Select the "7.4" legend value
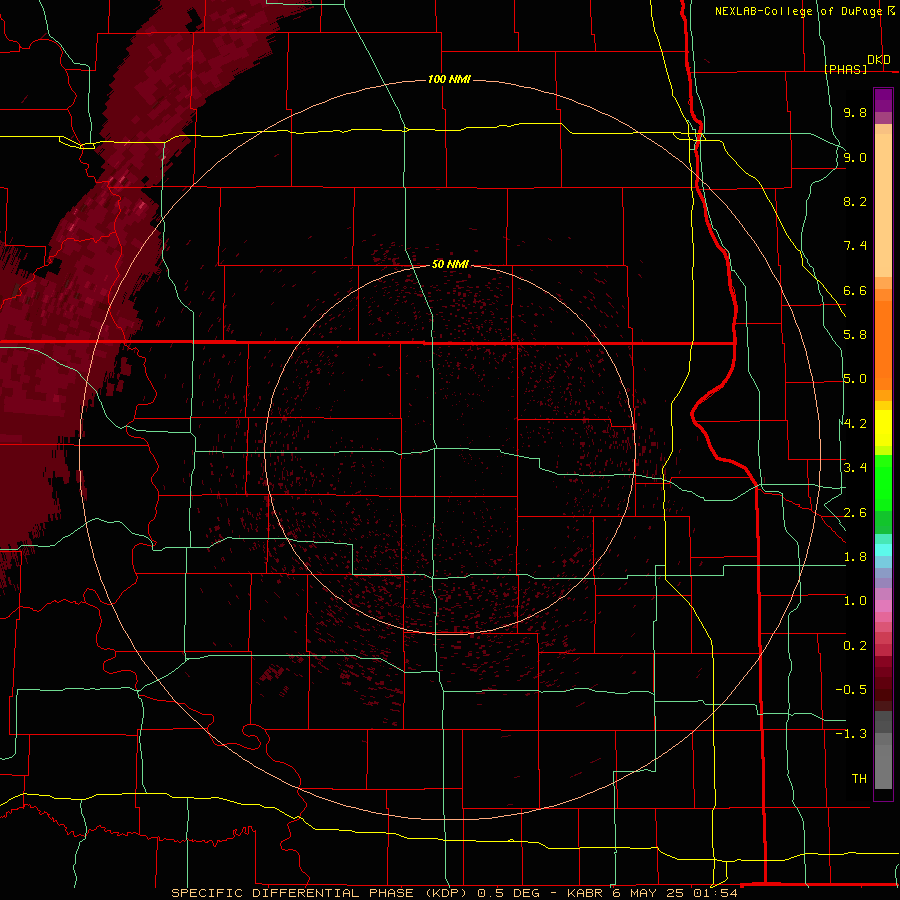 coord(855,246)
